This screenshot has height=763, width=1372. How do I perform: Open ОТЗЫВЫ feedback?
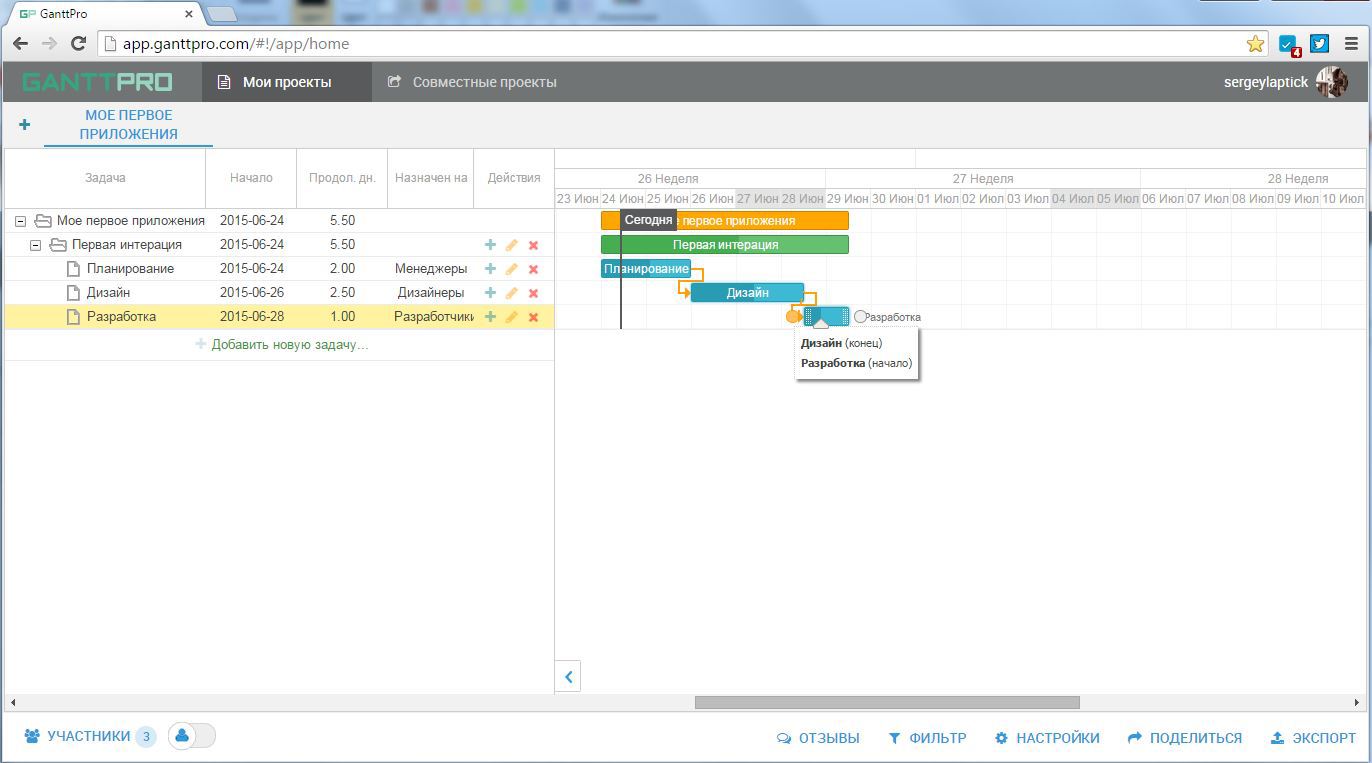point(818,738)
